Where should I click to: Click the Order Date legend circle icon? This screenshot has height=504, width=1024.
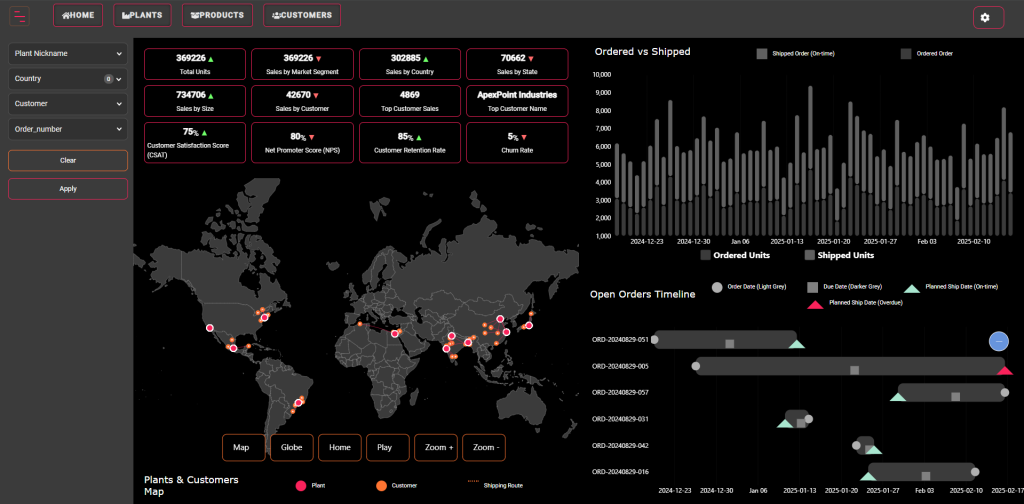tap(717, 287)
